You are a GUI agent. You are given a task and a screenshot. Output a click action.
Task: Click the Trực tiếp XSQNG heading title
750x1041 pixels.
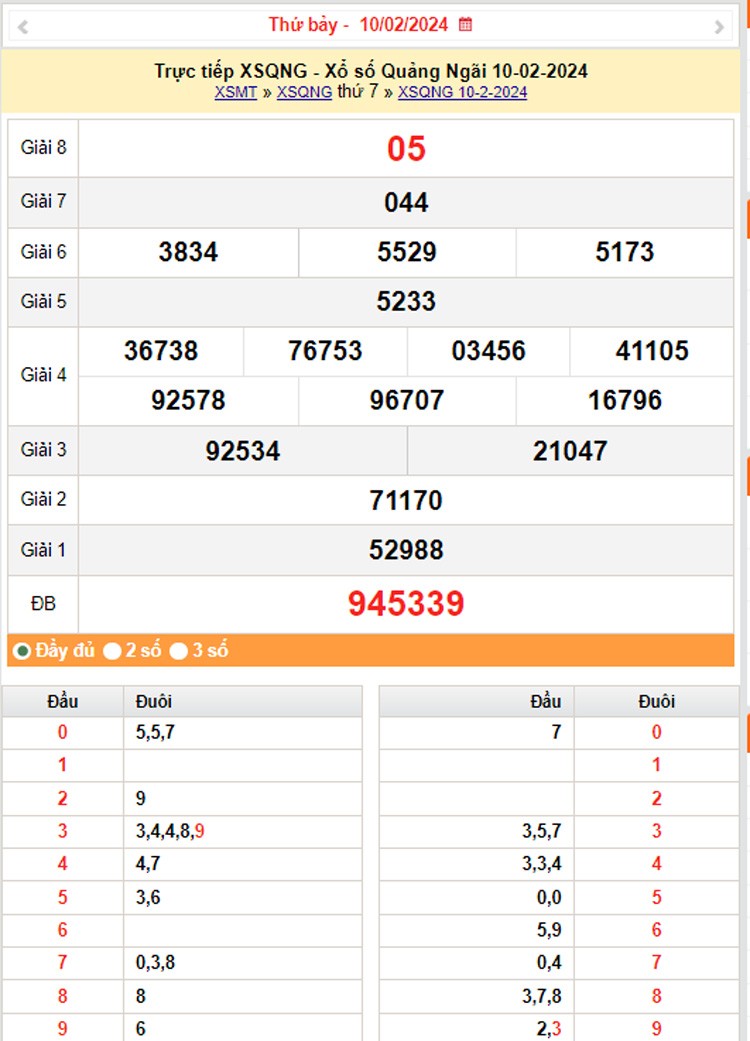coord(370,71)
